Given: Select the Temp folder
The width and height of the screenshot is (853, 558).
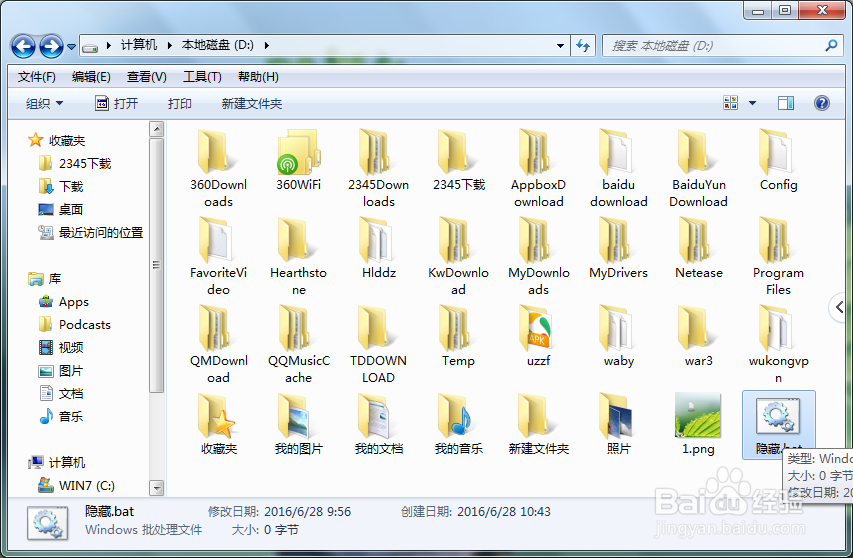Looking at the screenshot, I should pyautogui.click(x=459, y=337).
